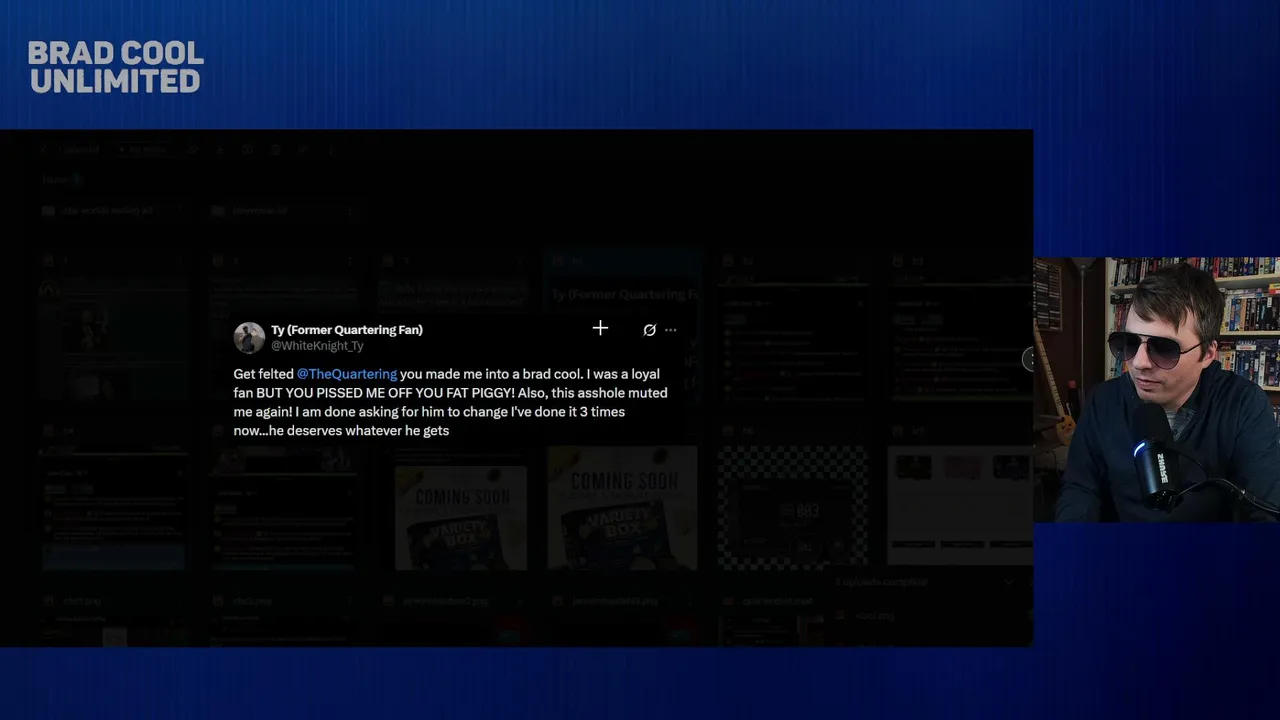
Task: Click the 'uploads complete' status text
Action: tap(881, 582)
